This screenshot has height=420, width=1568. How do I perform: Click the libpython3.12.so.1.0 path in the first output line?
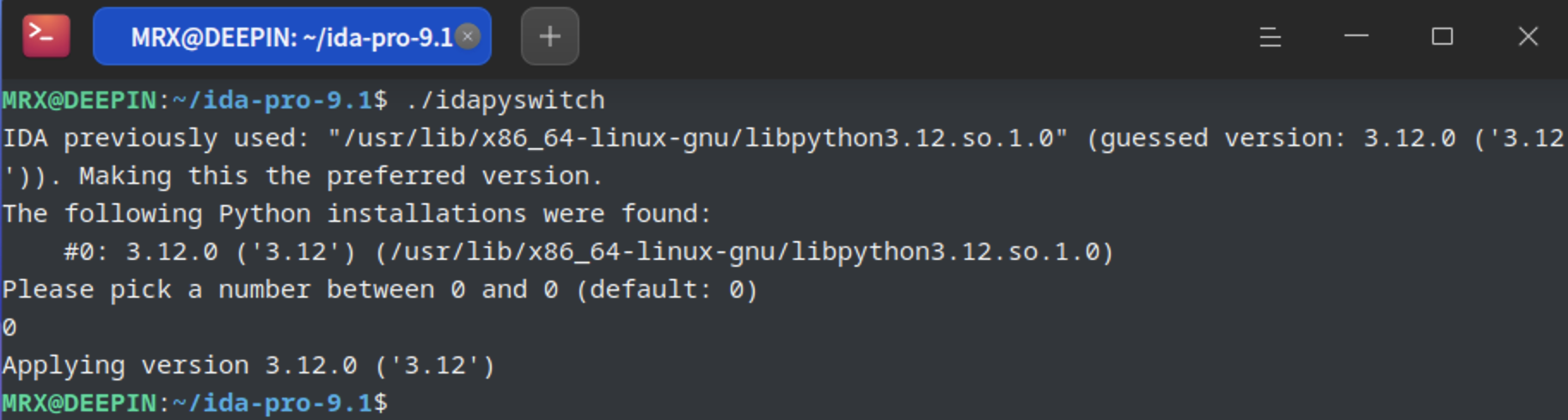(698, 138)
